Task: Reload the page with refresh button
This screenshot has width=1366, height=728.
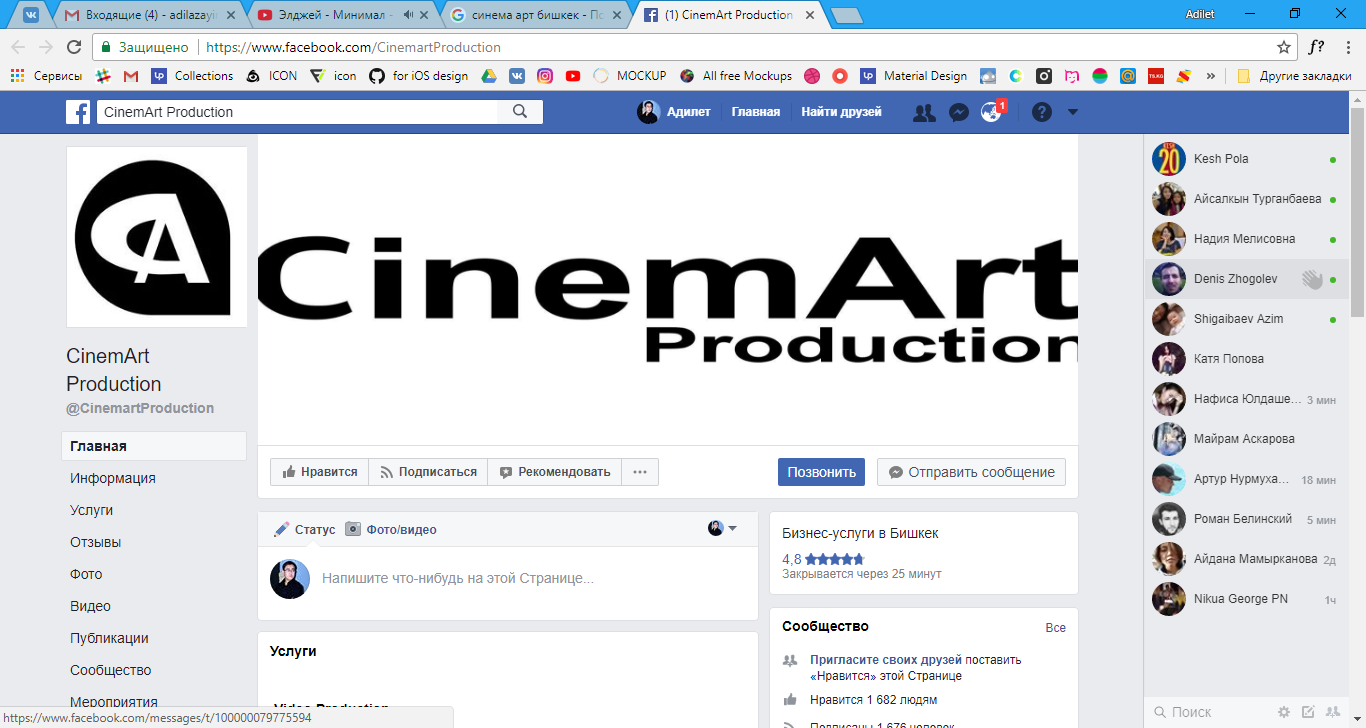Action: [x=74, y=47]
